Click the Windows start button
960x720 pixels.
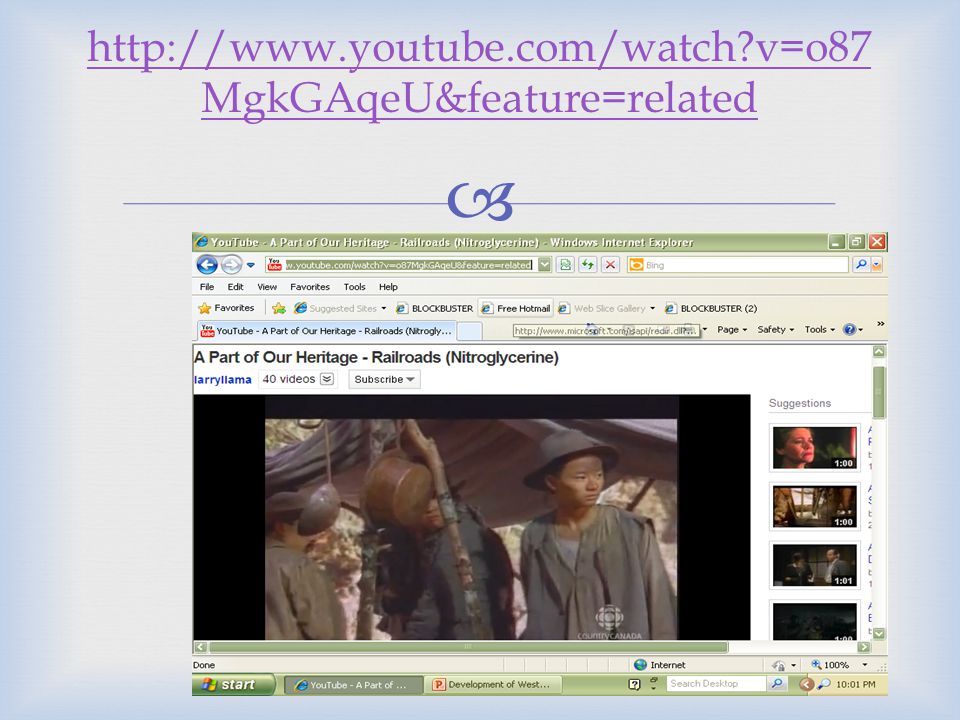coord(233,684)
